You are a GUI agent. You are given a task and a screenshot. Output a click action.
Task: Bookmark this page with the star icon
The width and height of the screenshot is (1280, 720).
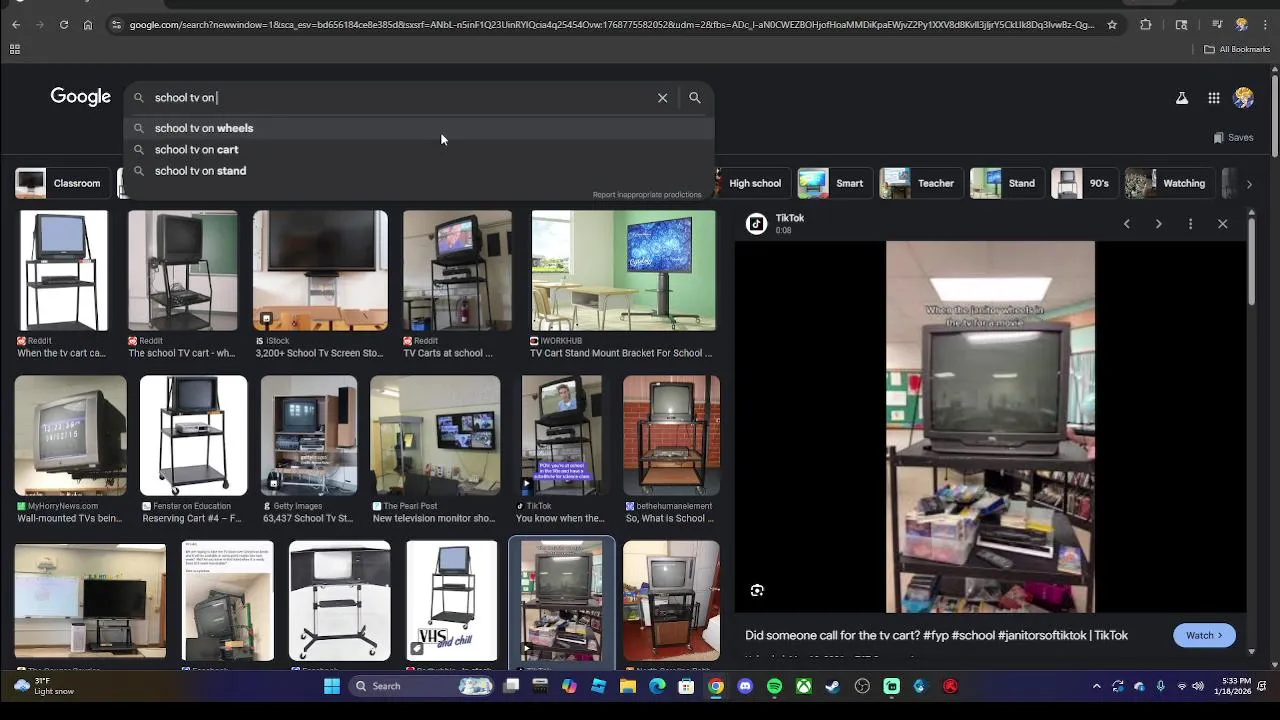point(1112,25)
